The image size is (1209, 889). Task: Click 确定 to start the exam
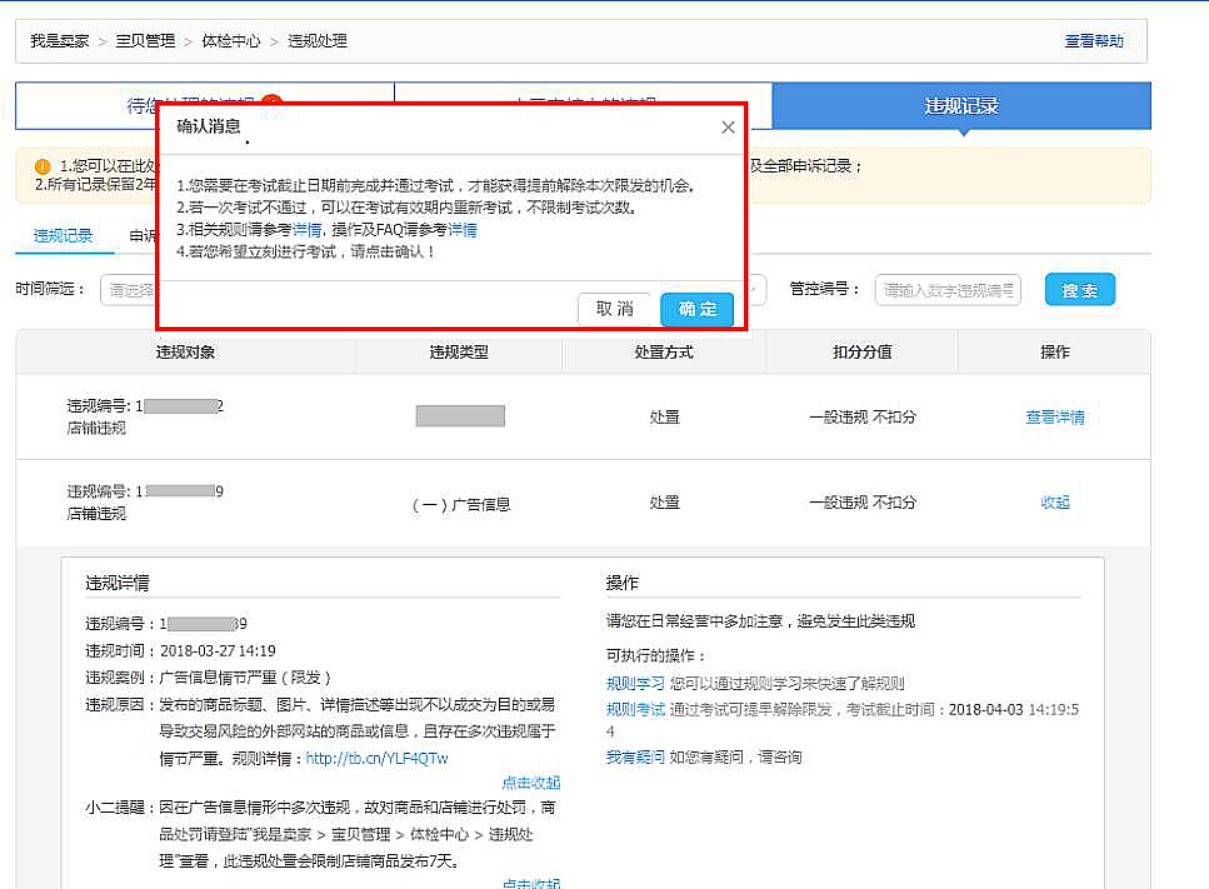[x=697, y=309]
